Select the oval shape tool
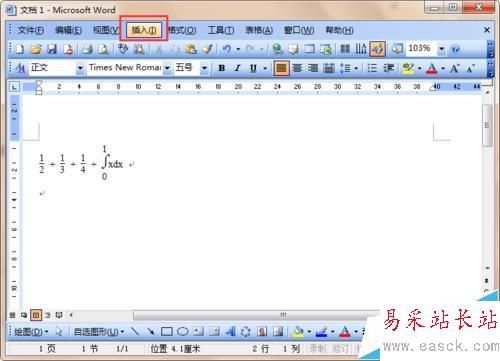 click(182, 331)
